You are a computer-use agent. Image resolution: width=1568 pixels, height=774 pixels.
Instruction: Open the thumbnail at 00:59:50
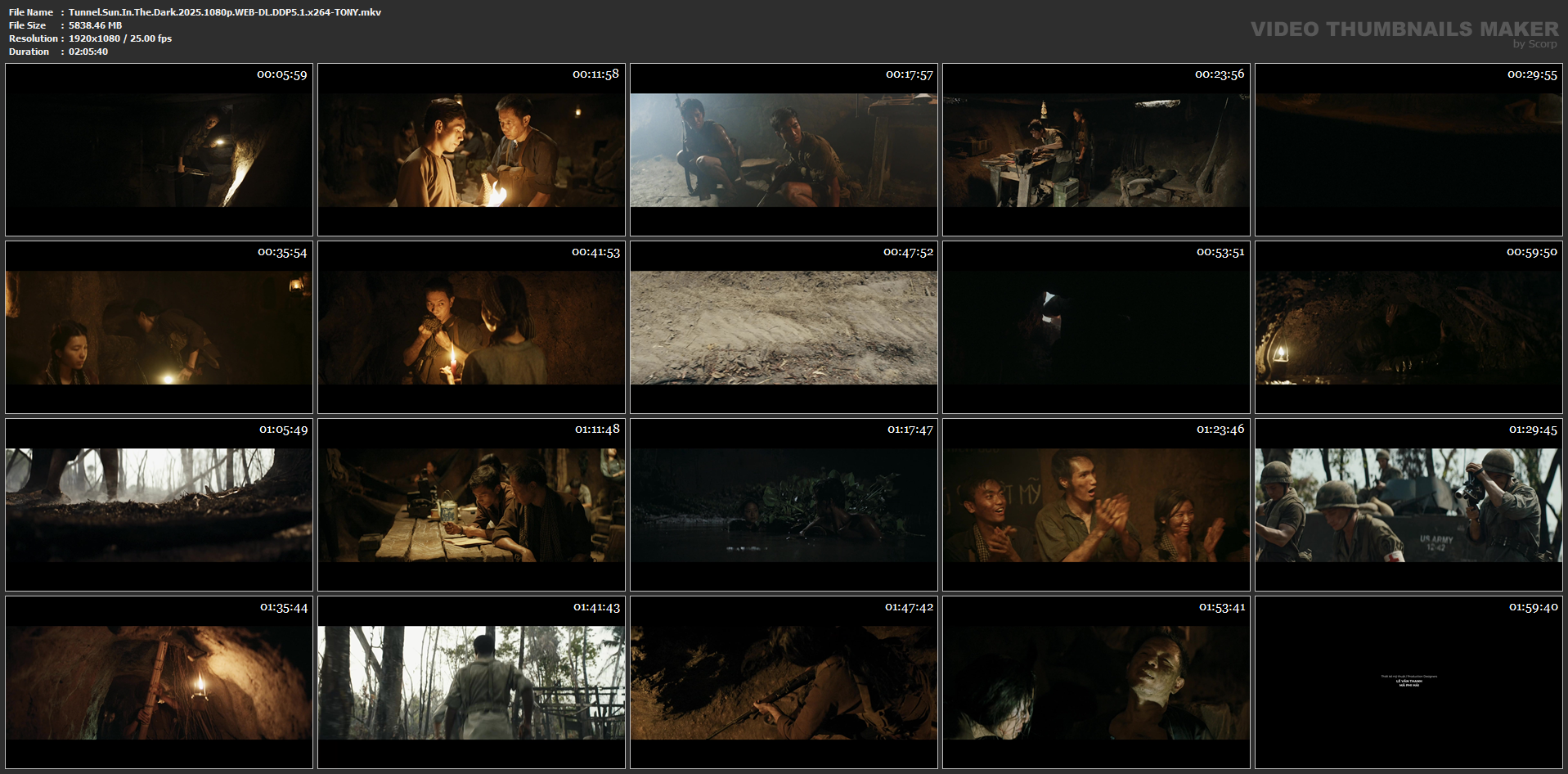click(1409, 327)
